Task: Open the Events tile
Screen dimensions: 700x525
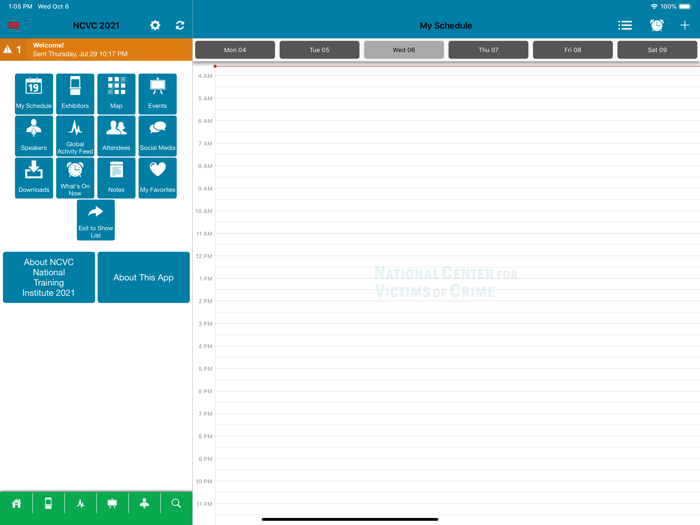Action: click(158, 94)
